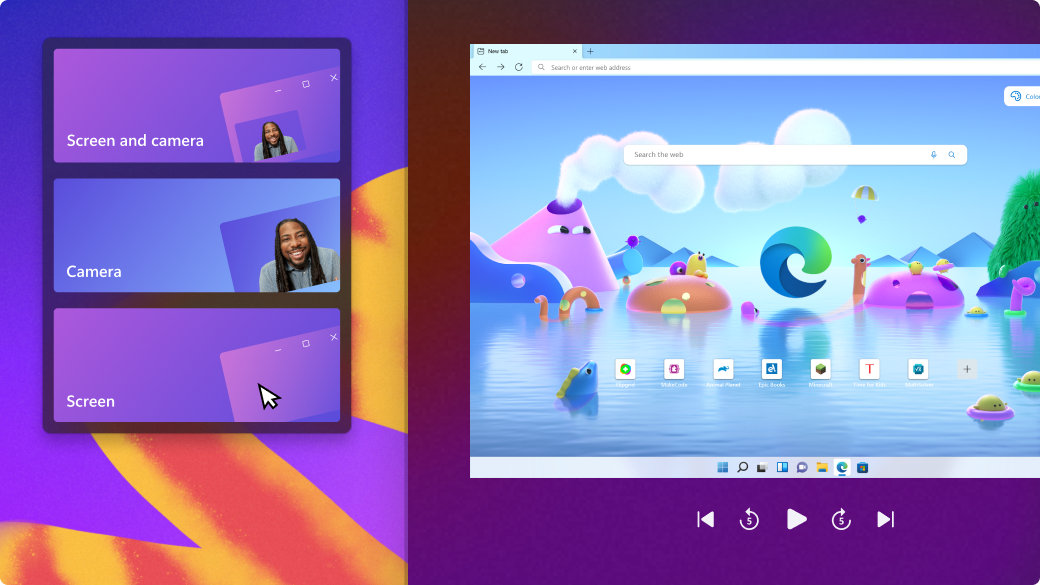The width and height of the screenshot is (1040, 585).
Task: Add a new quick link shortcut
Action: 967,370
